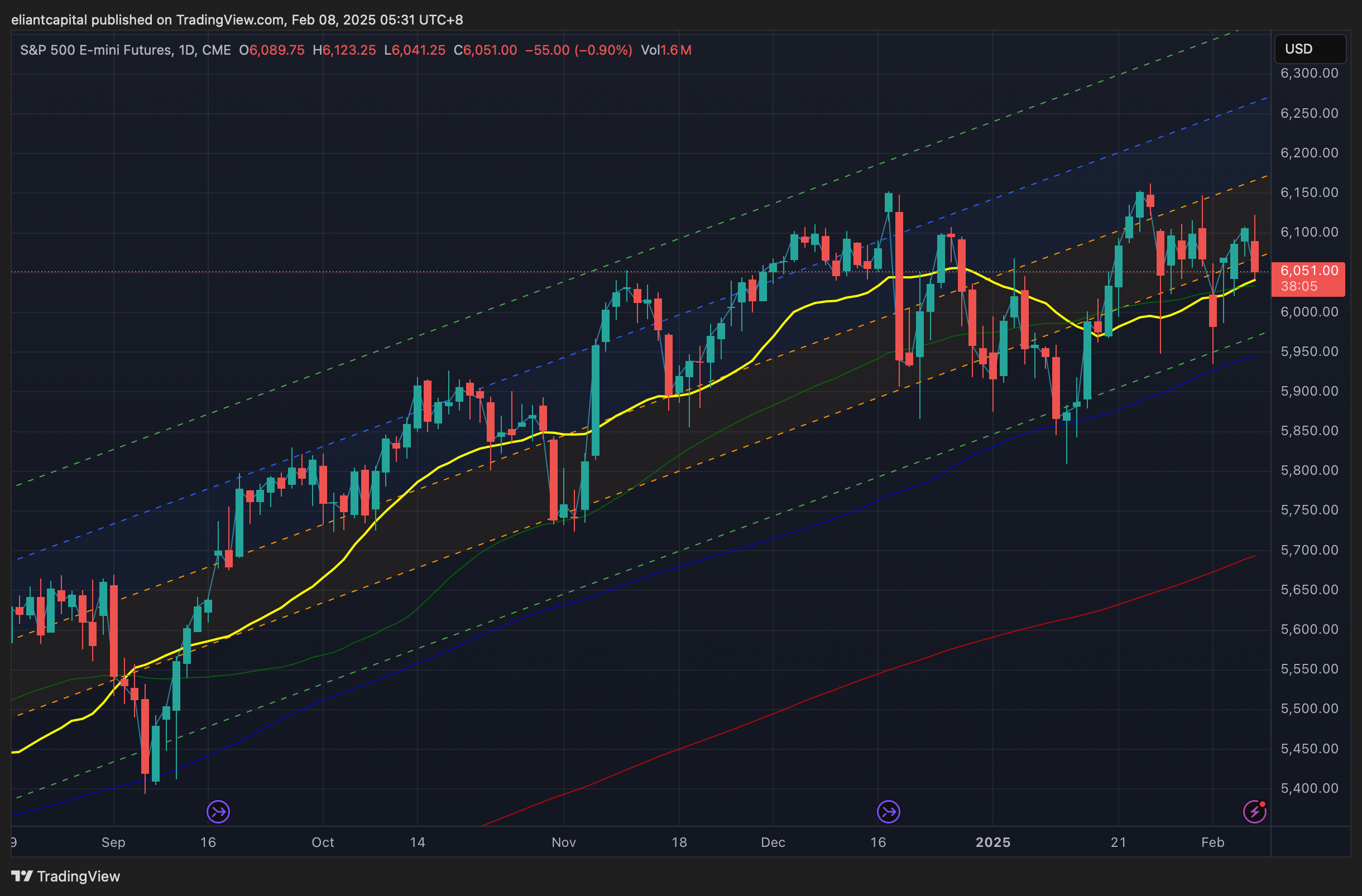Click the High value H6,123.25 in legend
The height and width of the screenshot is (896, 1362).
pyautogui.click(x=344, y=50)
